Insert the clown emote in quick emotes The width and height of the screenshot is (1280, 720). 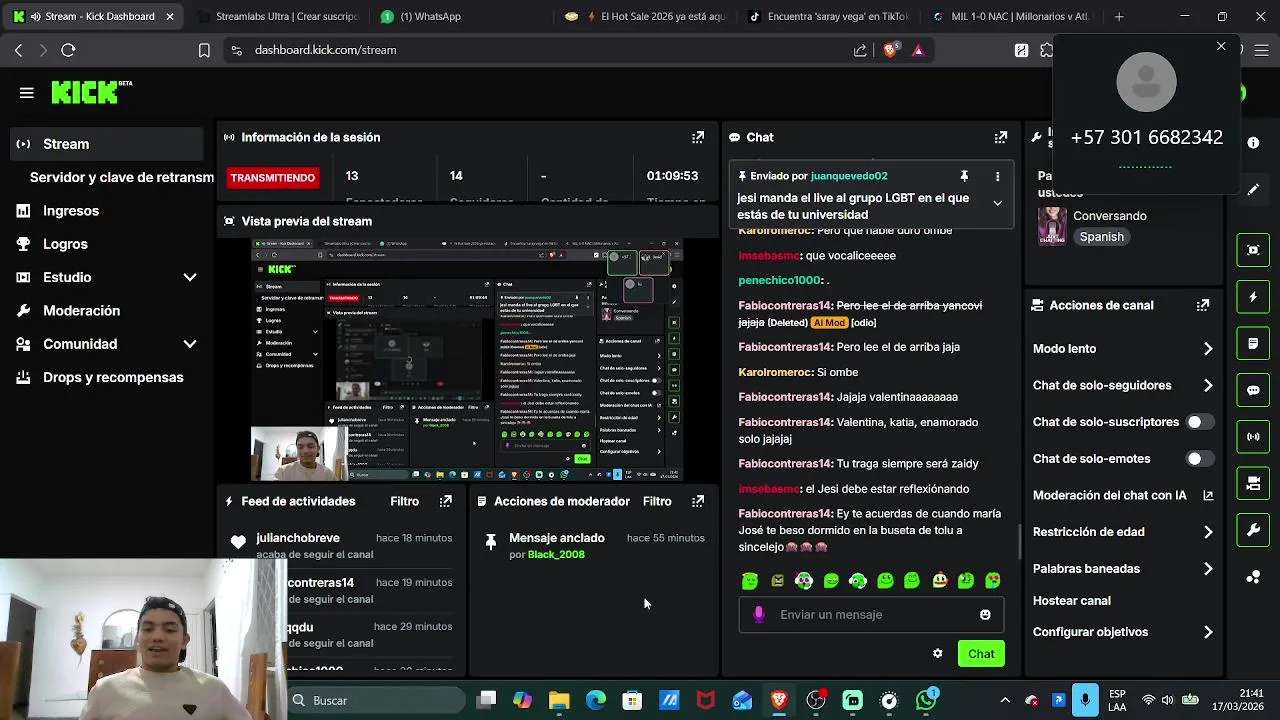click(939, 580)
